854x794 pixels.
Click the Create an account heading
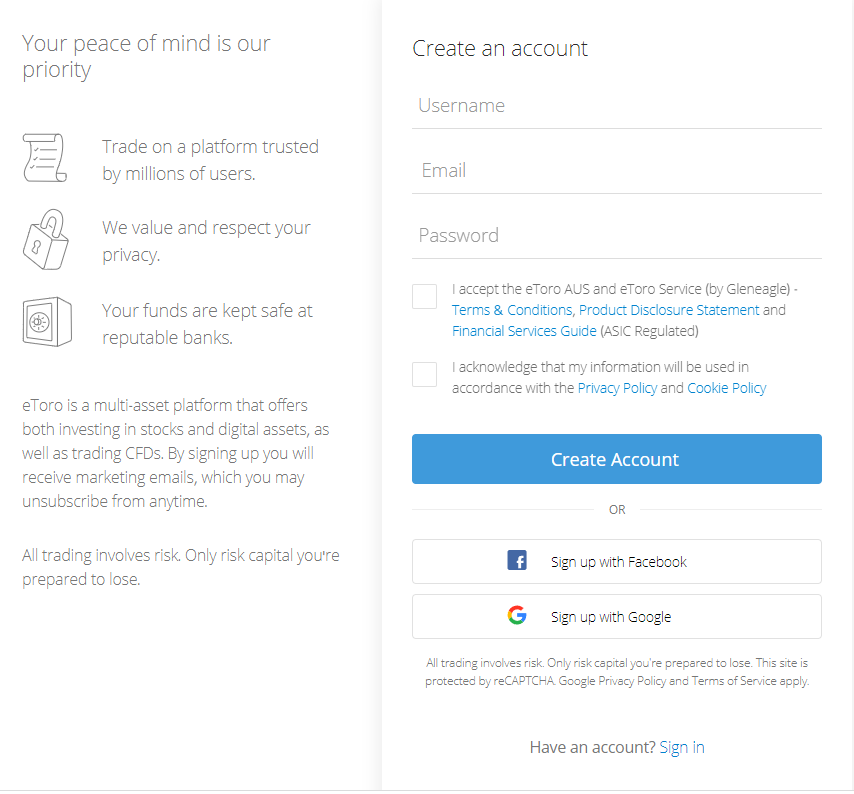coord(500,48)
